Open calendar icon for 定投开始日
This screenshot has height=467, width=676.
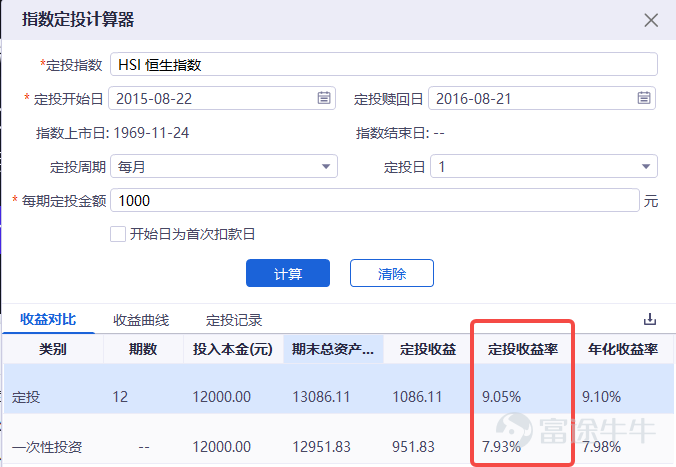[324, 98]
